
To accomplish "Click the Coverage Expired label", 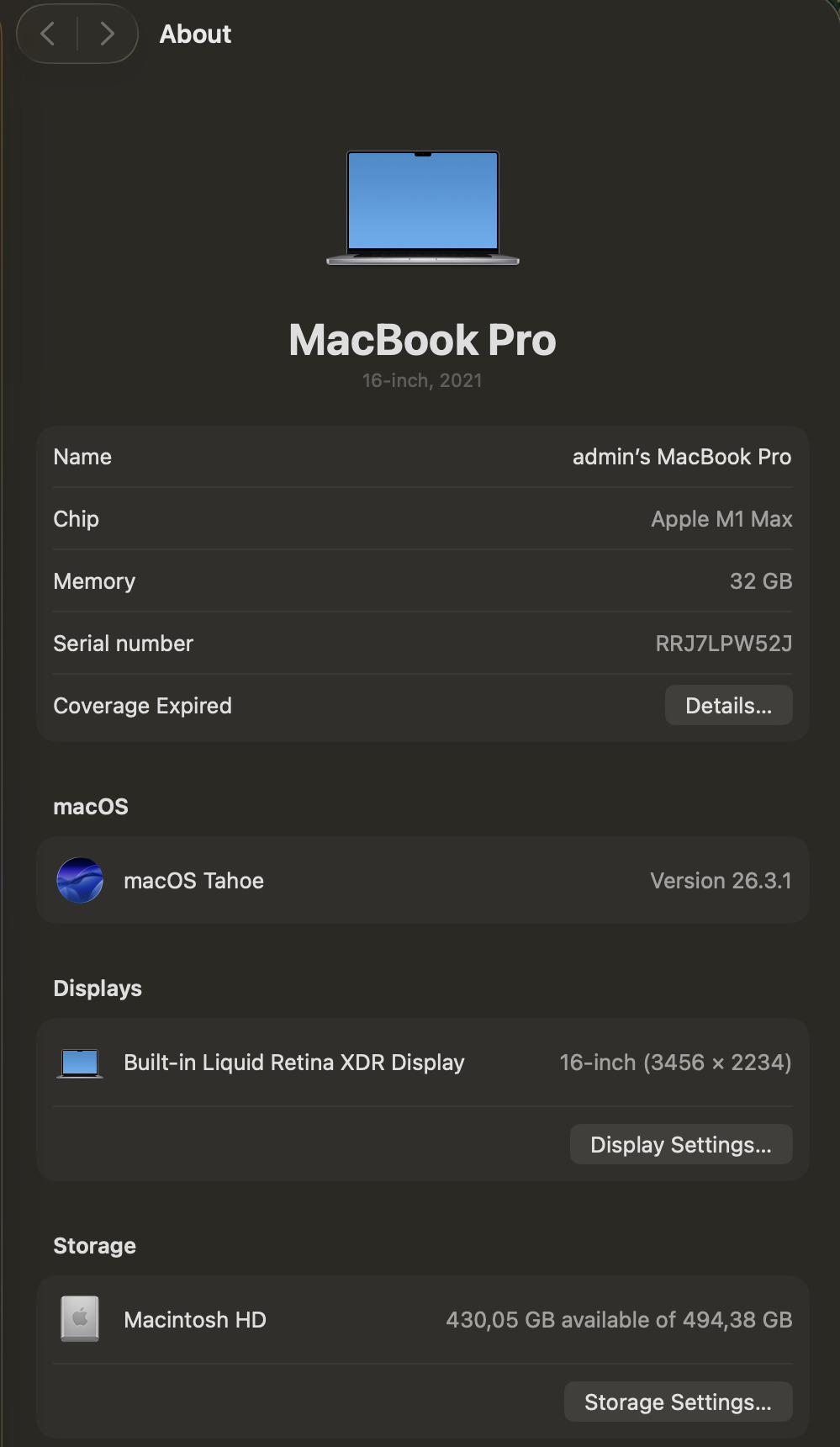I will (142, 706).
